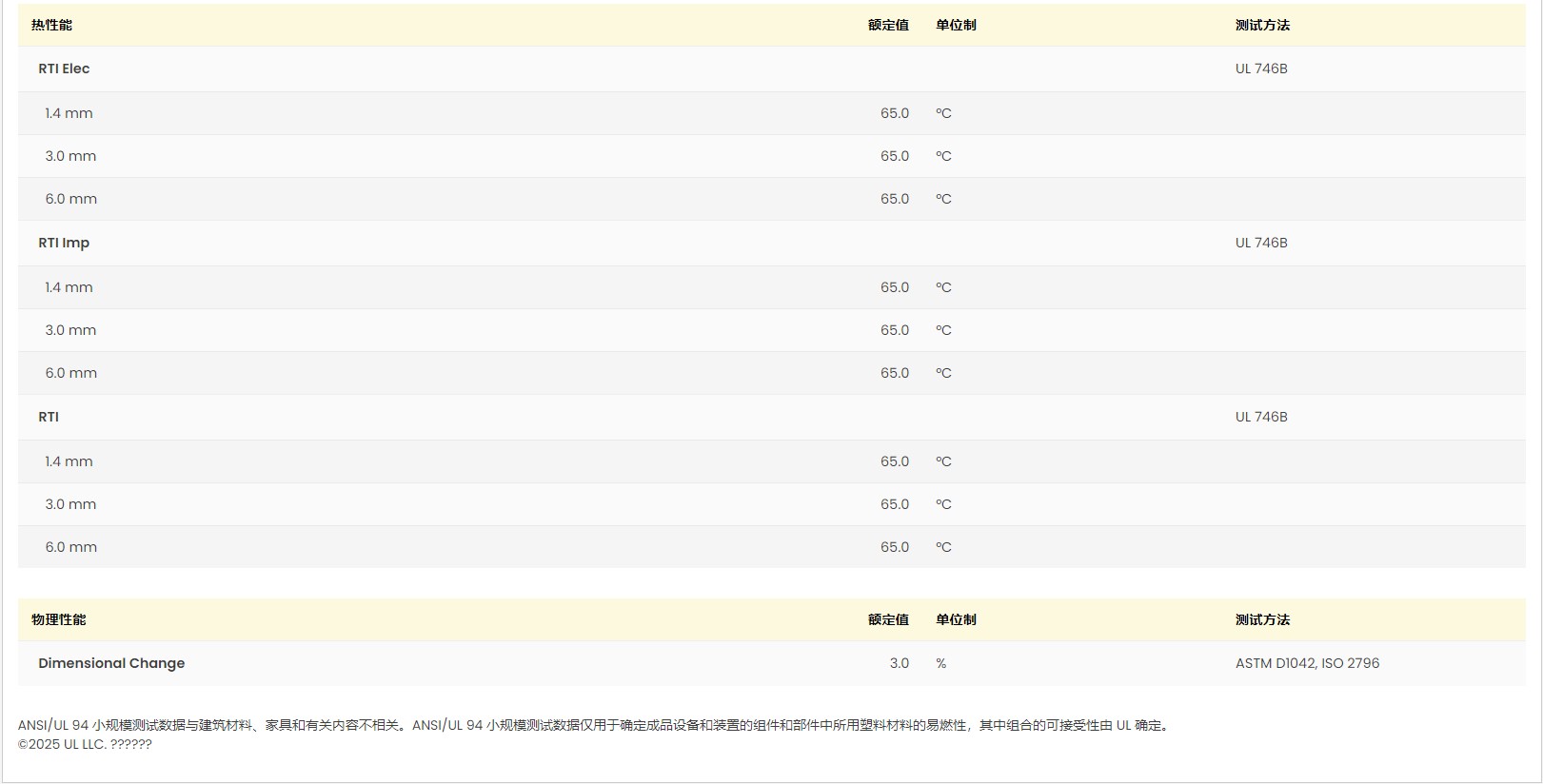Click 65.0 value for plain RTI 1.4 mm
The height and width of the screenshot is (784, 1543).
(895, 461)
